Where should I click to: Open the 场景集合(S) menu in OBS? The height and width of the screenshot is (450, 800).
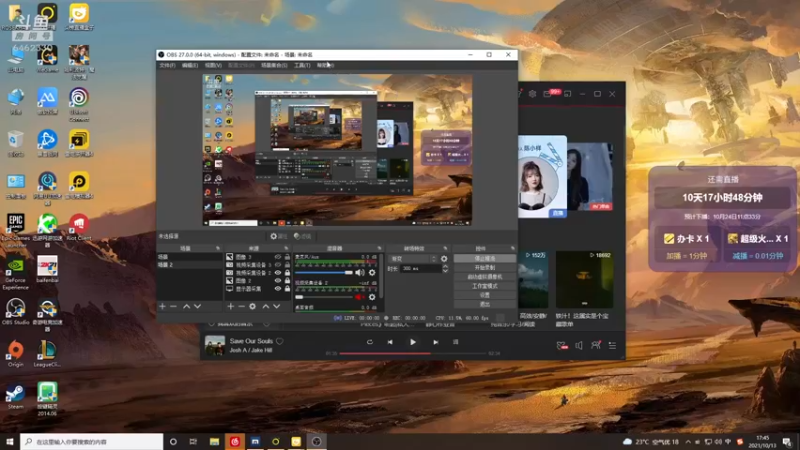click(274, 65)
